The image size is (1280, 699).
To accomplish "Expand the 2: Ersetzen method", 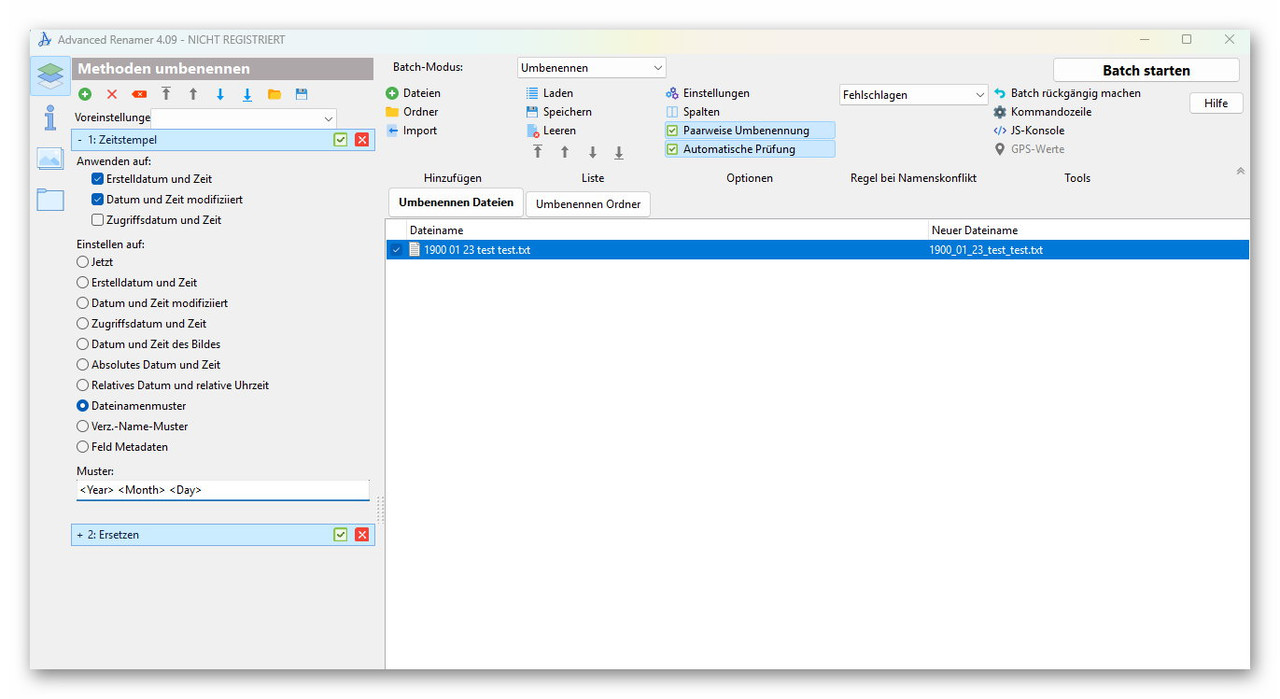I will 80,535.
